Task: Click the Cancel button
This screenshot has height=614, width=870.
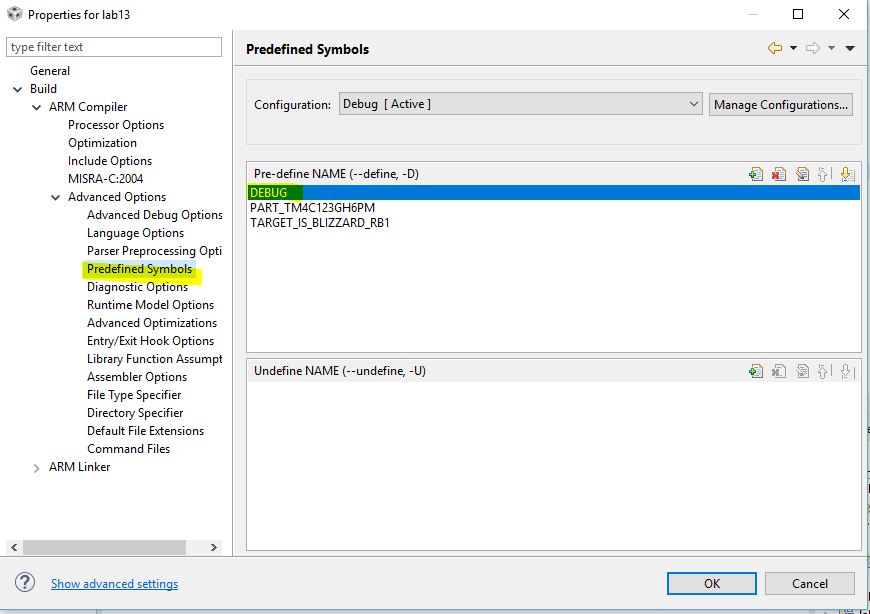Action: (810, 583)
